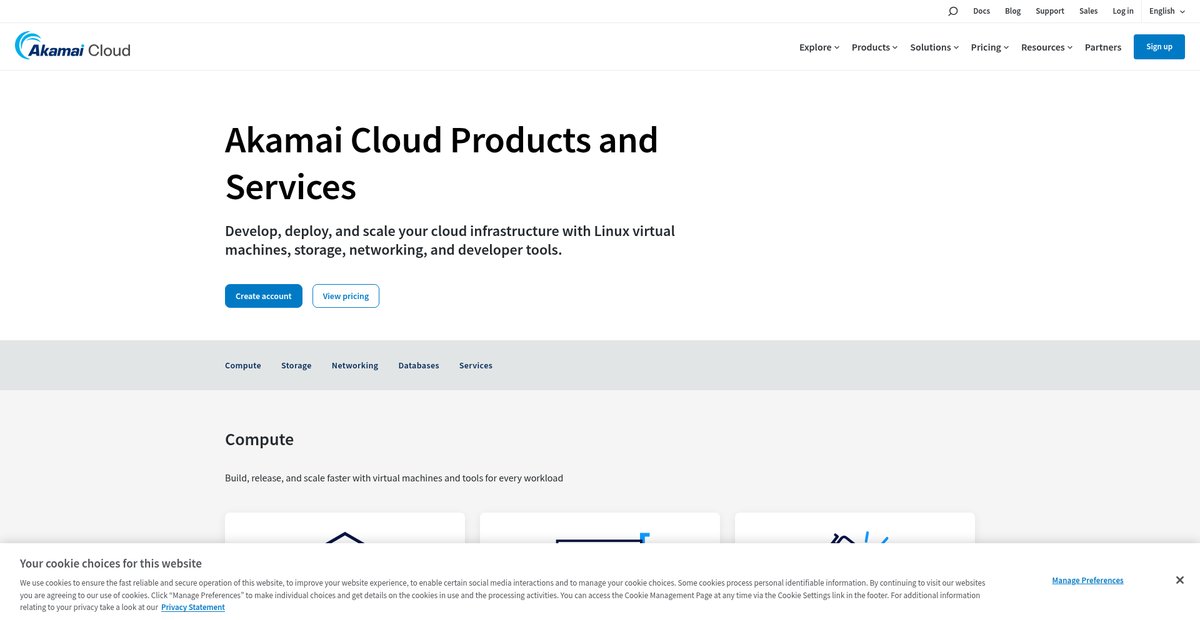Jump to the Storage section tab
Screen dimensions: 1200x620
pos(296,365)
